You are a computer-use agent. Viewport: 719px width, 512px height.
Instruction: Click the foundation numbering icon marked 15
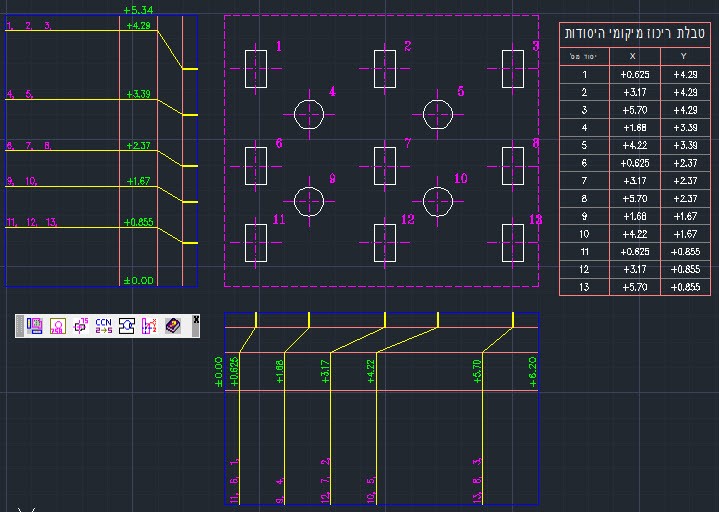coord(81,326)
